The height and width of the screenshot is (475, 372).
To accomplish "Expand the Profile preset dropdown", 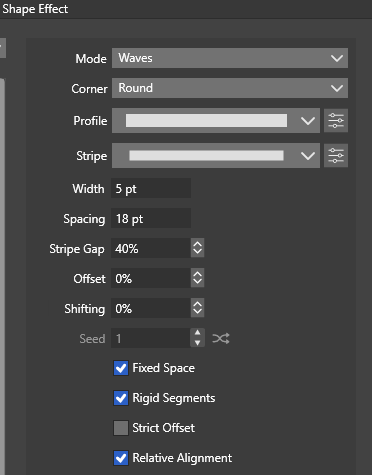I will click(216, 120).
